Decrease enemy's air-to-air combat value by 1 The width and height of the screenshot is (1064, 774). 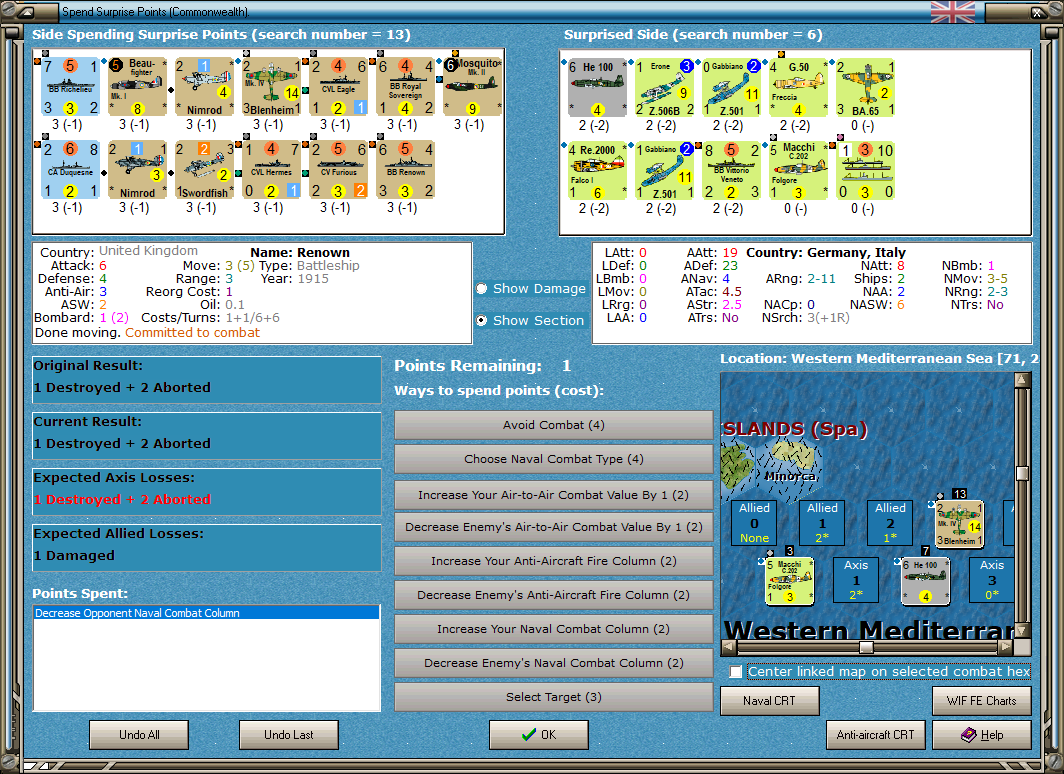[x=554, y=527]
